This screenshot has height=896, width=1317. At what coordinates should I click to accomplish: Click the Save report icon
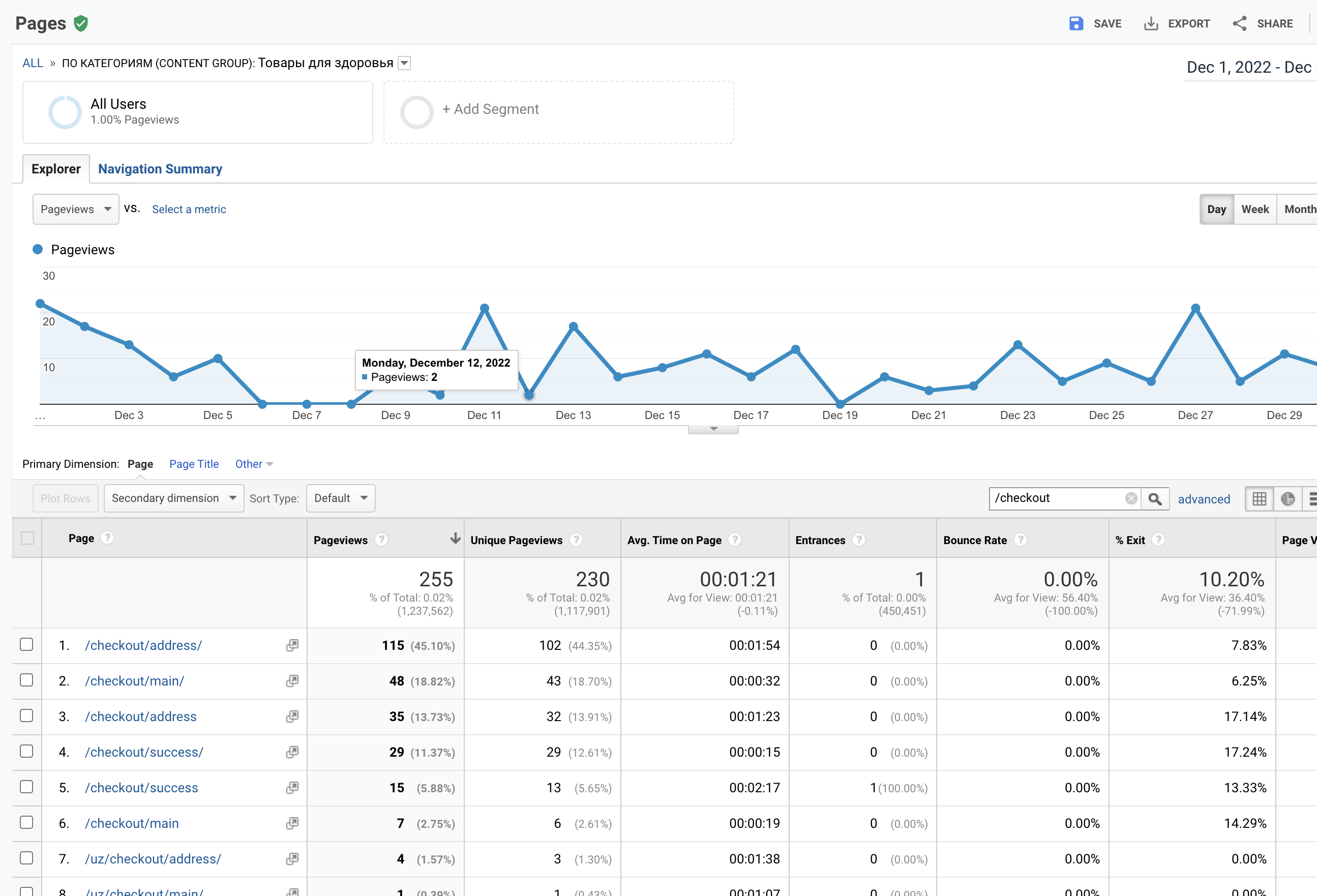[1075, 23]
